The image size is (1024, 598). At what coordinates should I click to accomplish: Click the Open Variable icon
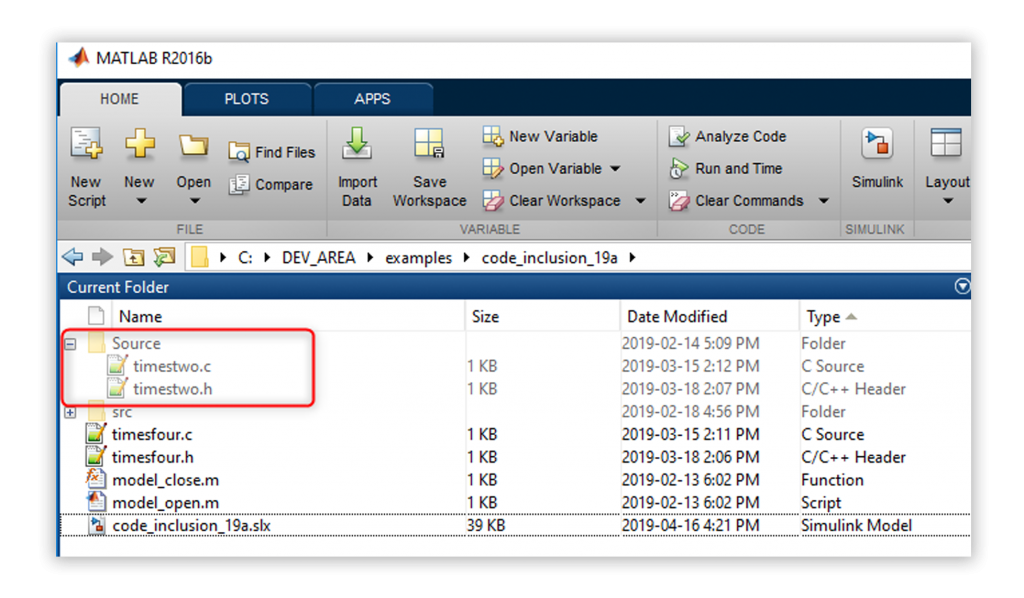pyautogui.click(x=492, y=168)
